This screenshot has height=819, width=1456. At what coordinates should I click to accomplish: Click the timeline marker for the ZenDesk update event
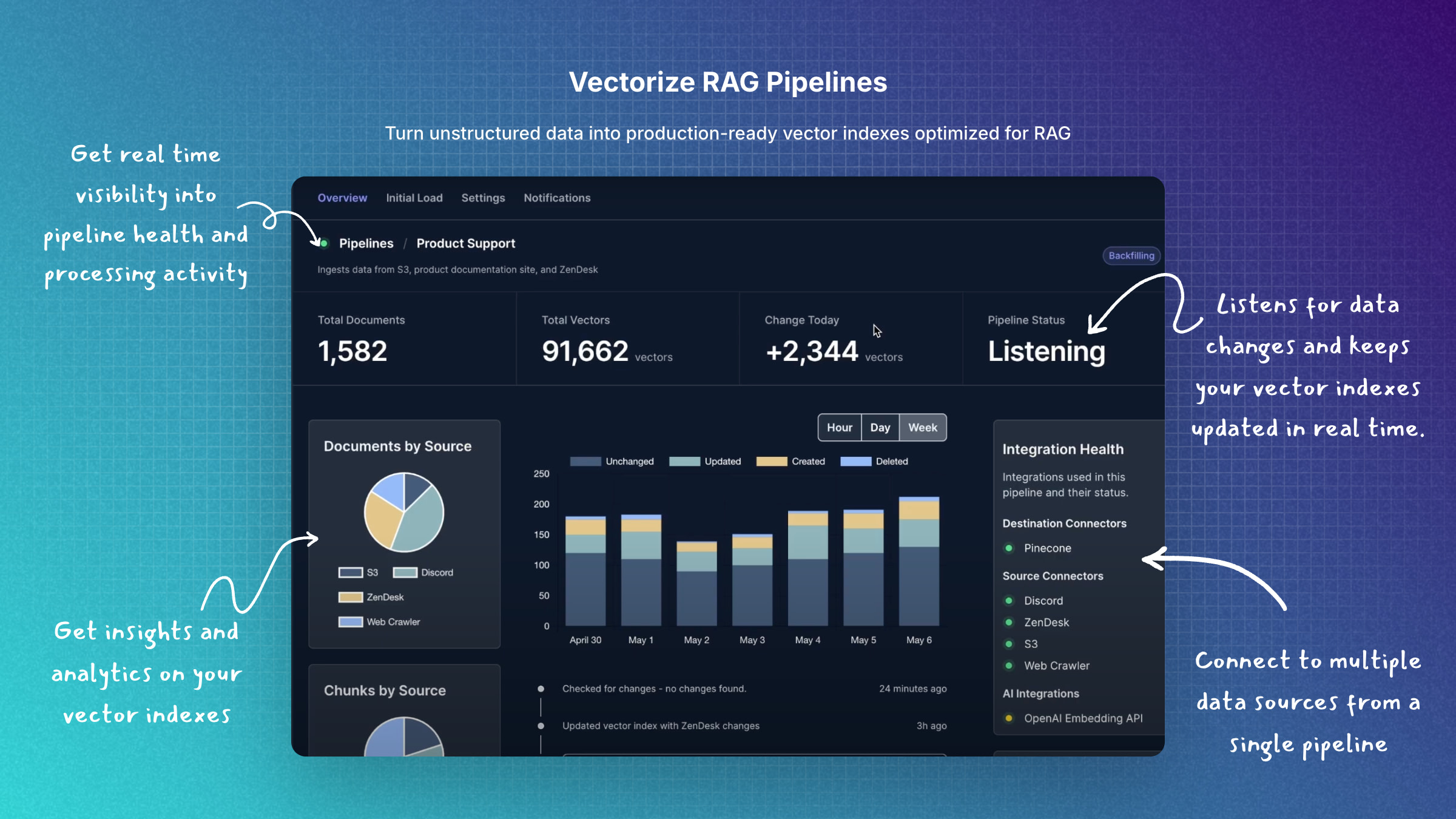[541, 726]
